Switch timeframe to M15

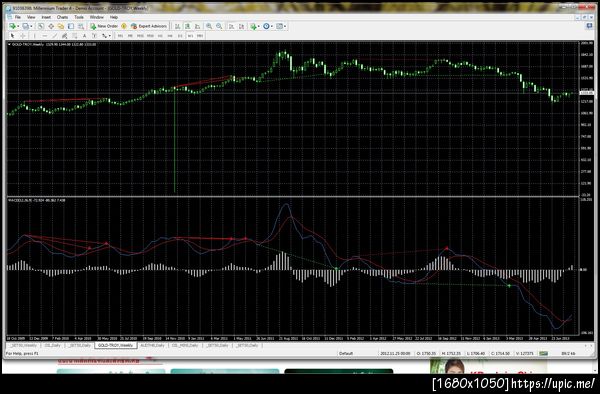pyautogui.click(x=140, y=36)
